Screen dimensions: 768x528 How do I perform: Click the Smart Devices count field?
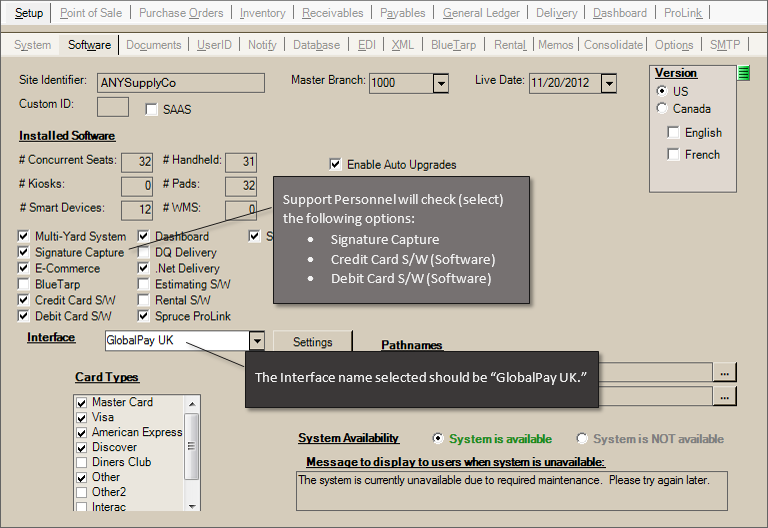[137, 210]
